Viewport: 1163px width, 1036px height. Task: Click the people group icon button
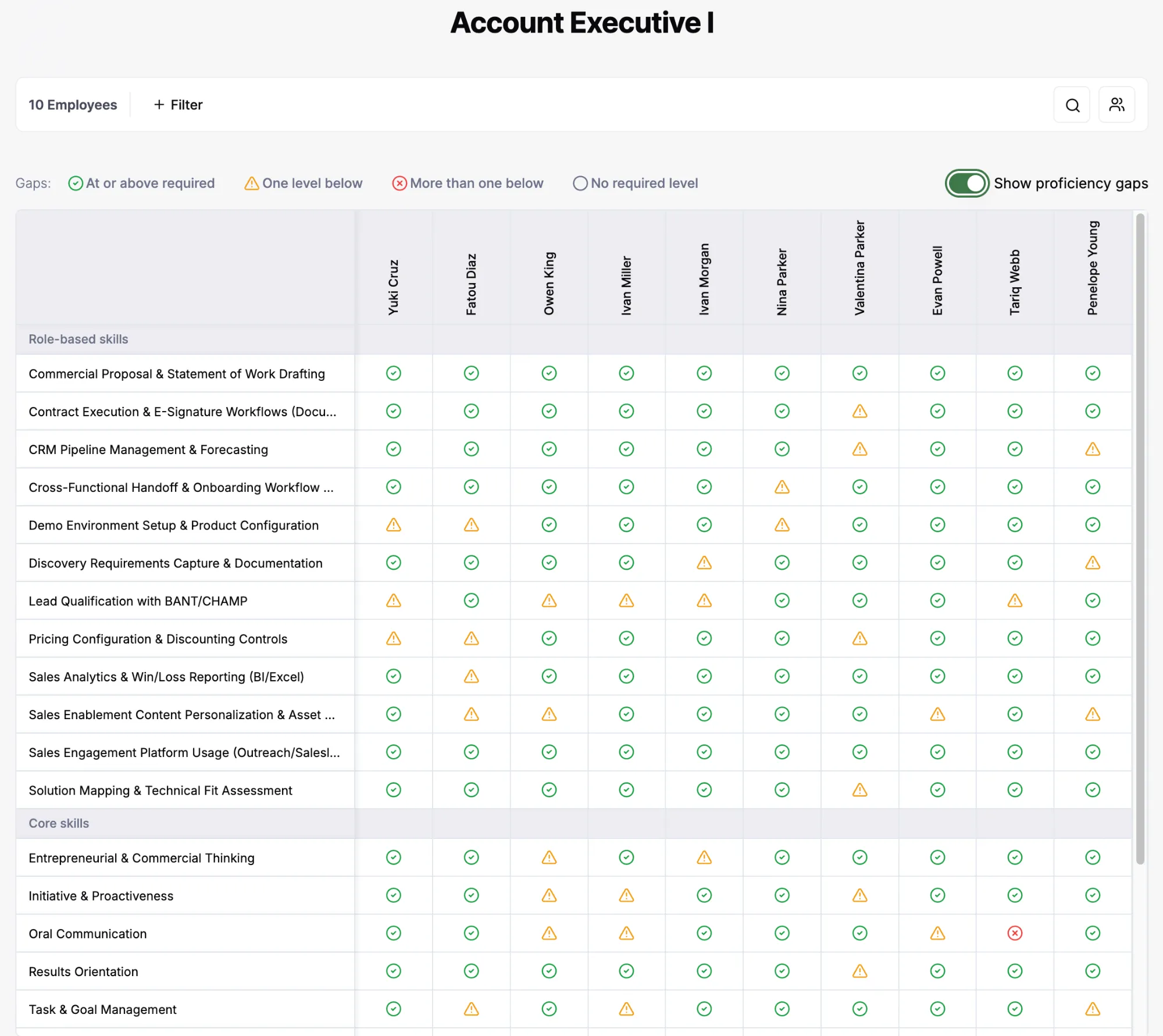pyautogui.click(x=1116, y=105)
